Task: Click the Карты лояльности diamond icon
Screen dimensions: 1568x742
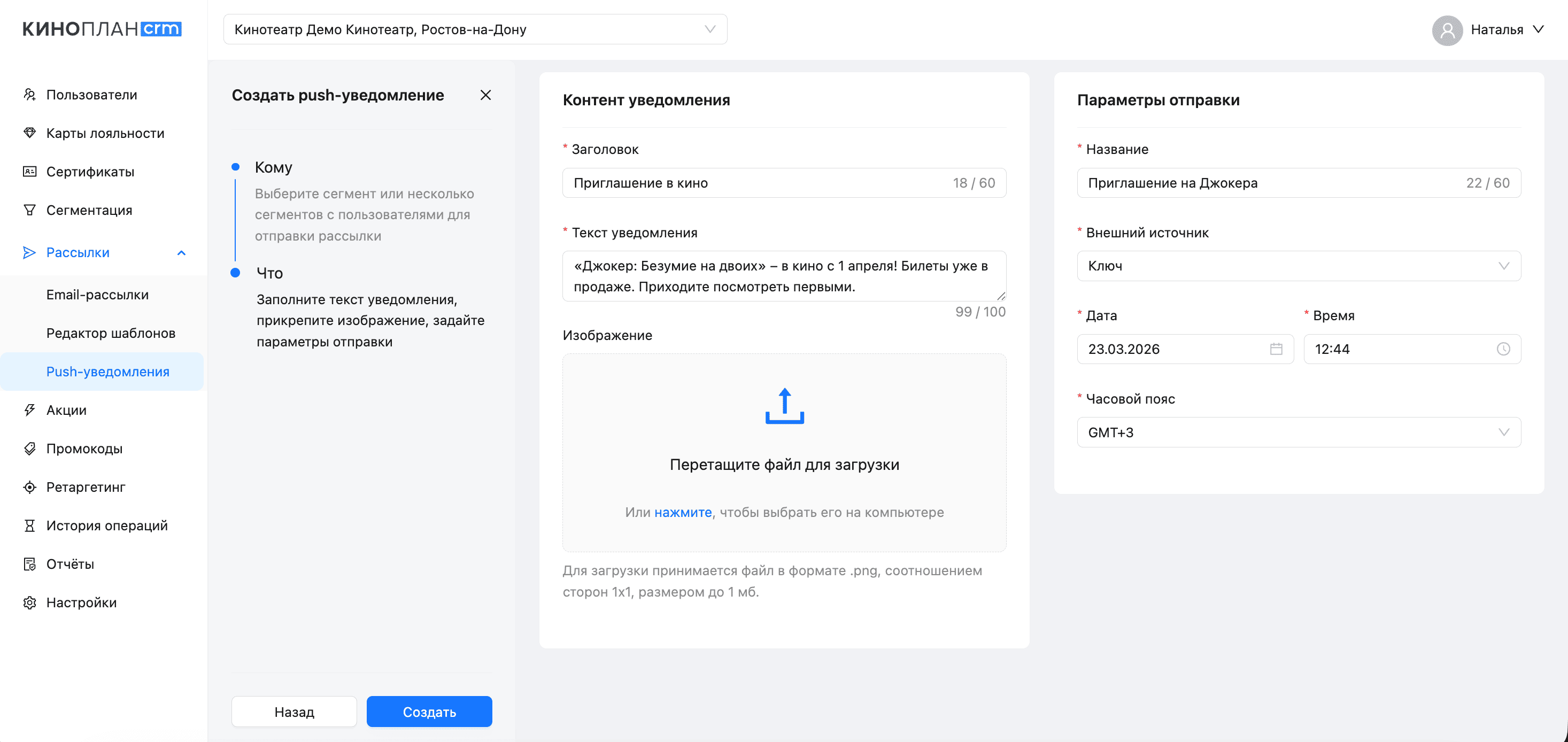Action: click(29, 133)
